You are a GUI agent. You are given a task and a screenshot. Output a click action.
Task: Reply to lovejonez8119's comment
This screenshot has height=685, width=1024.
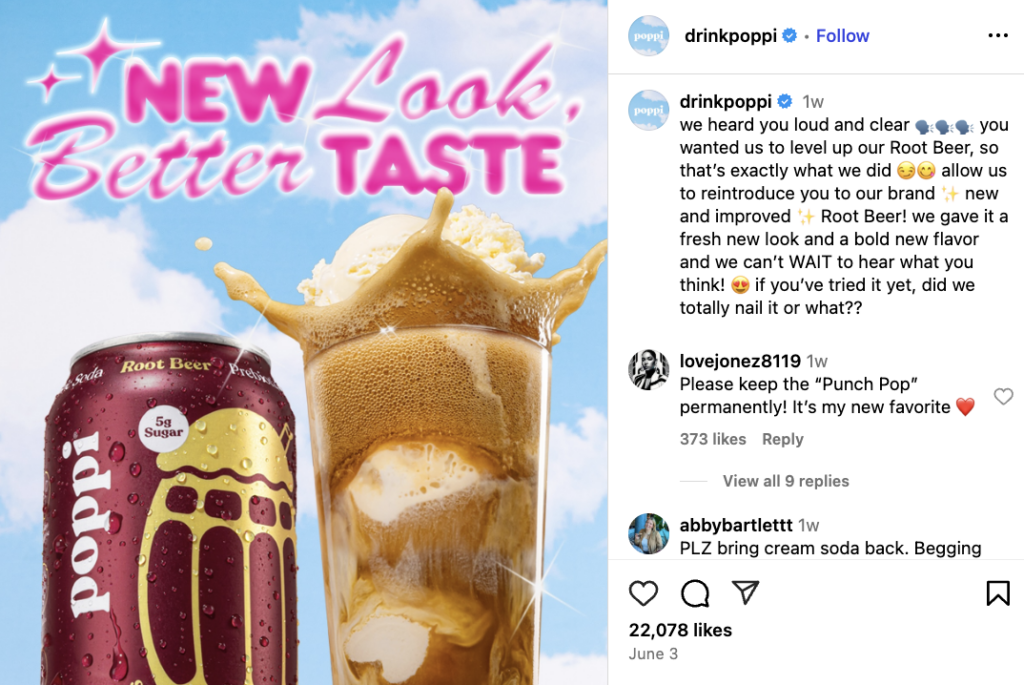[x=782, y=439]
